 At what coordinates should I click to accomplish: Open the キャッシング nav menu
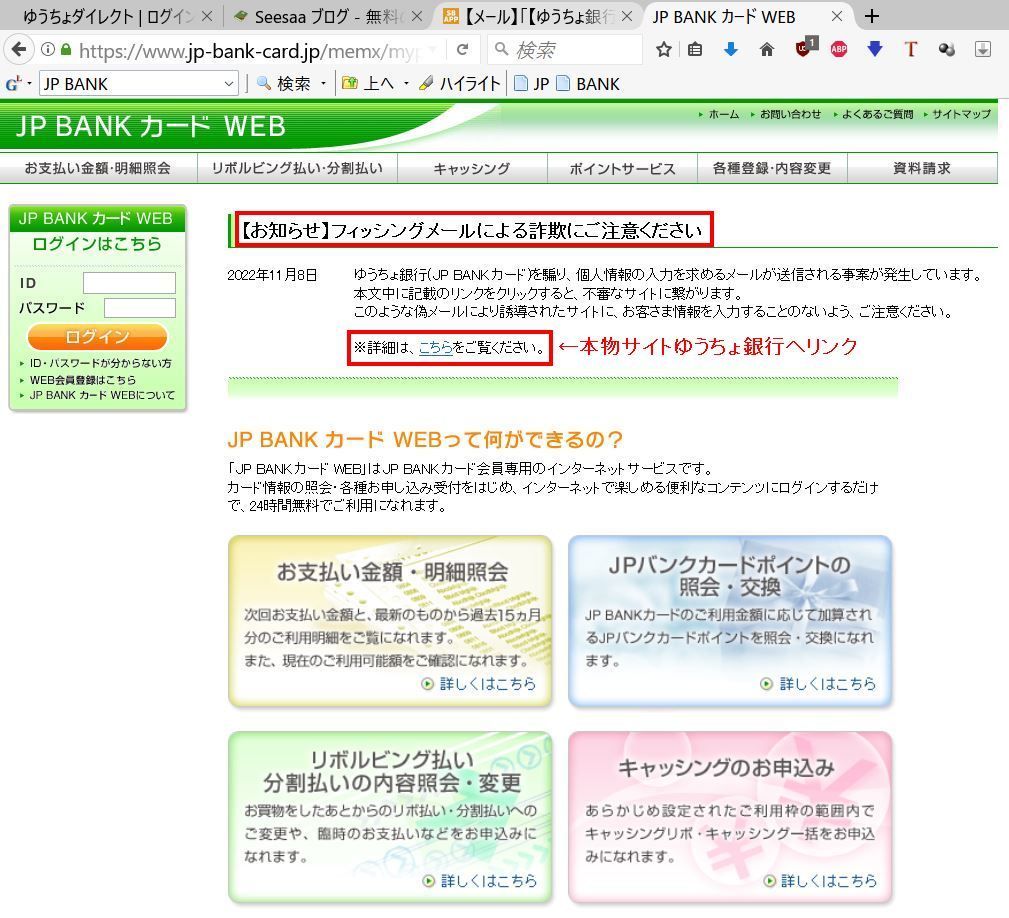(x=472, y=169)
